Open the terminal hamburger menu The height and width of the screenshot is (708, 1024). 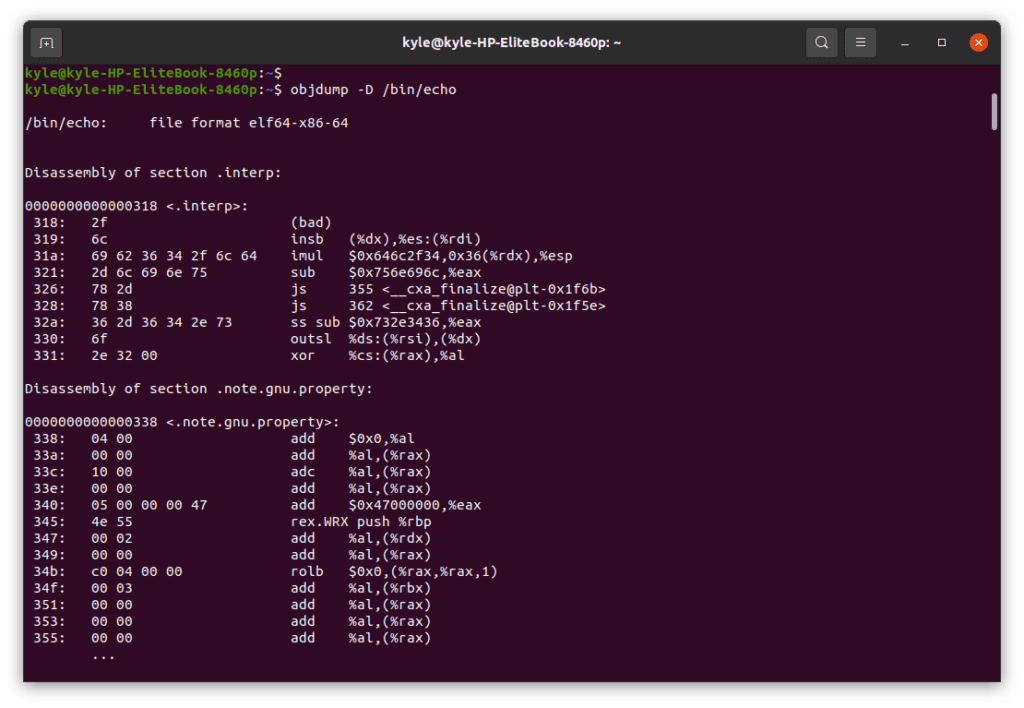860,42
